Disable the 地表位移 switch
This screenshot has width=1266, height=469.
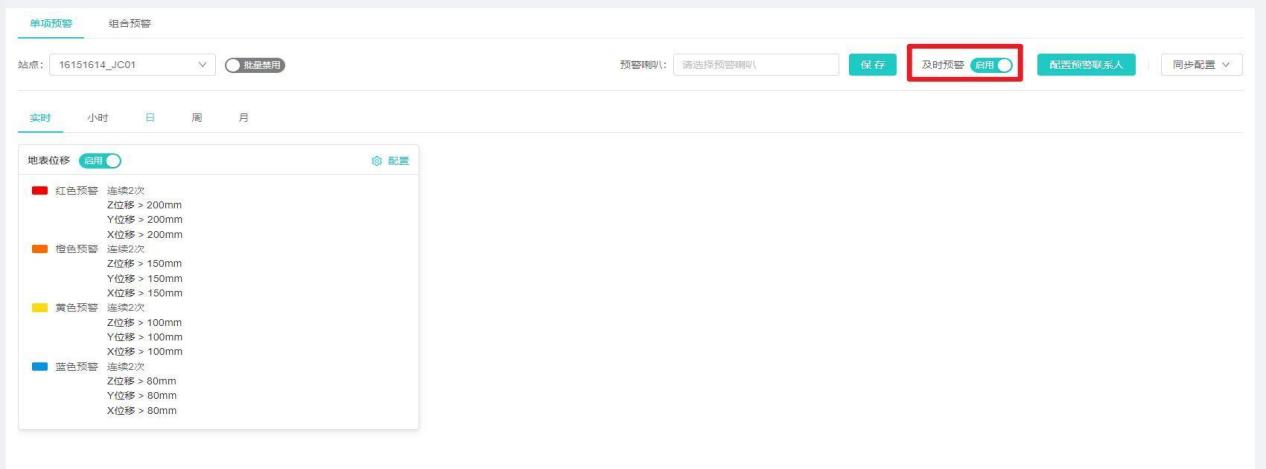pos(99,160)
